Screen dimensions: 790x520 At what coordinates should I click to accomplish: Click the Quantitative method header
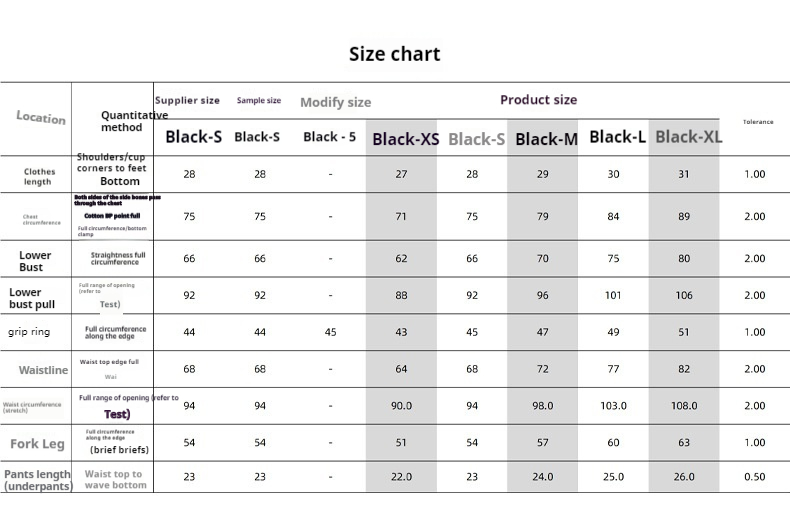tap(134, 121)
